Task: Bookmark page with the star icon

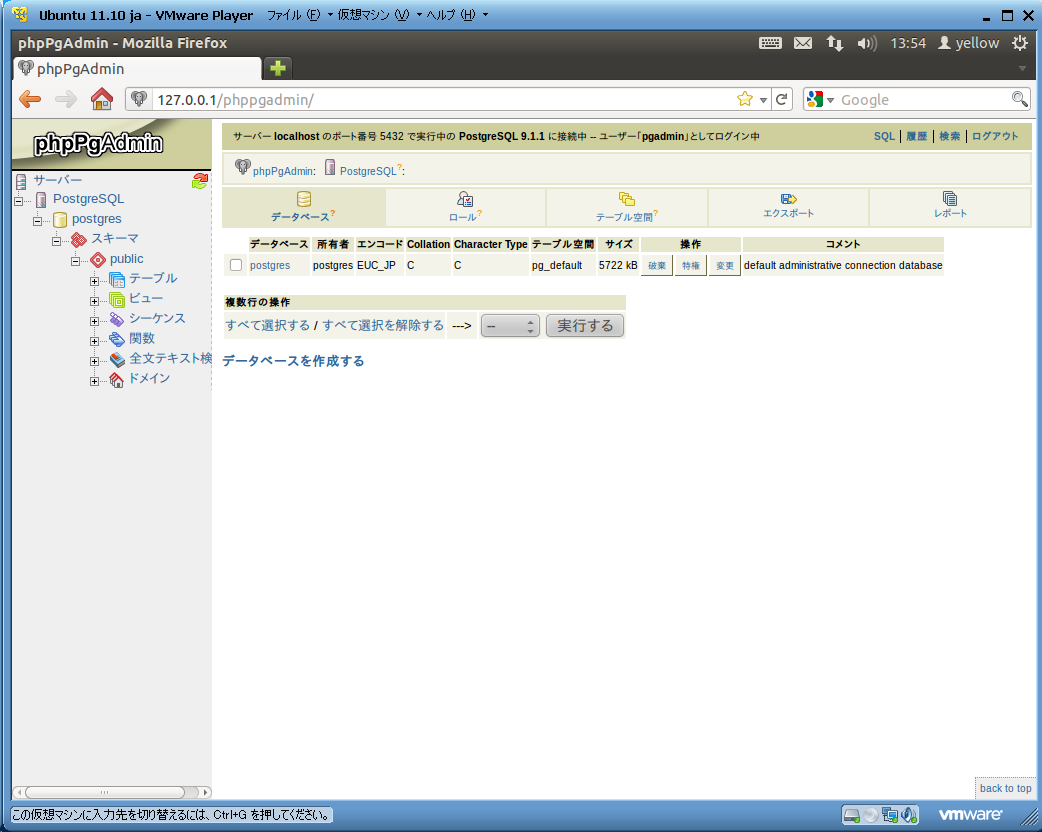Action: [x=745, y=100]
